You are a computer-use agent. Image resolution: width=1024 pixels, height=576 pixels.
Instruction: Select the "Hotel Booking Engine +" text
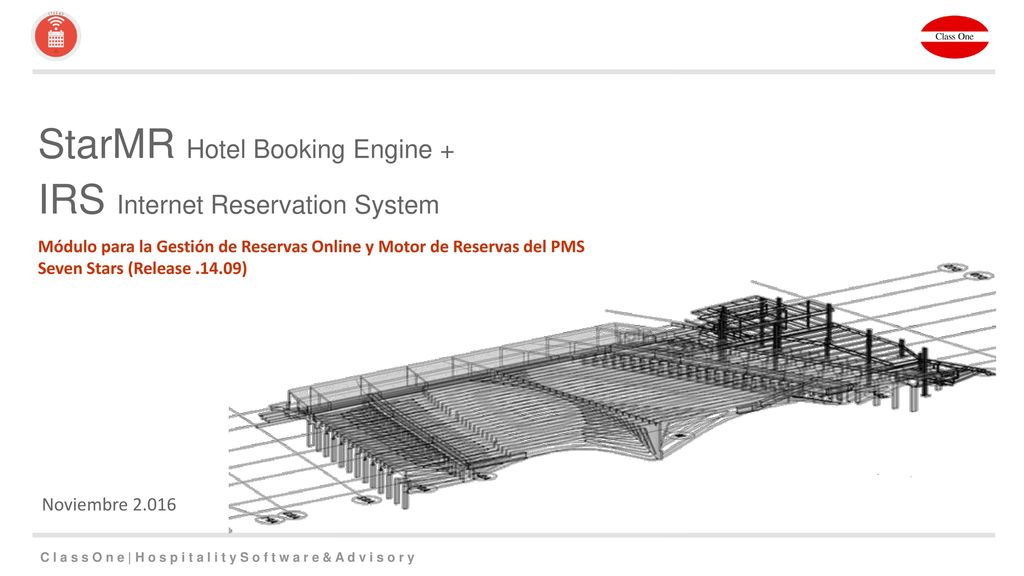coord(320,150)
